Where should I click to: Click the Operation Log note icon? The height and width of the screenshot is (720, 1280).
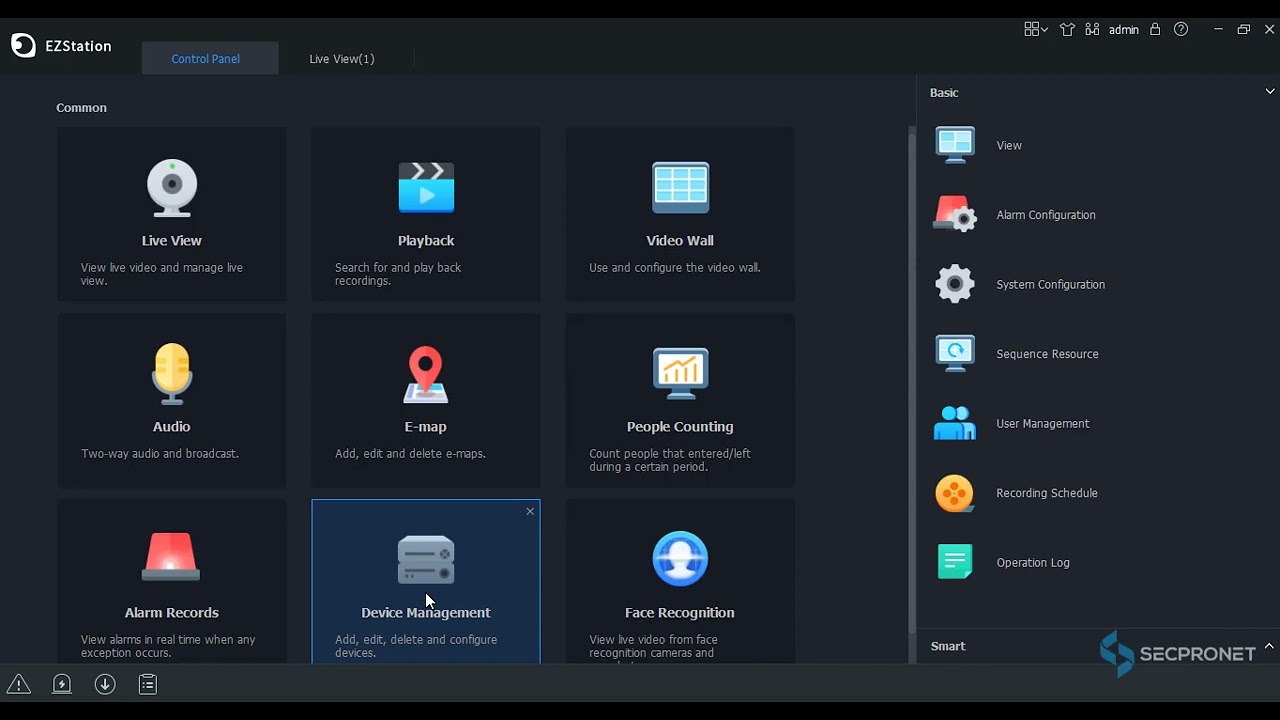[x=955, y=562]
